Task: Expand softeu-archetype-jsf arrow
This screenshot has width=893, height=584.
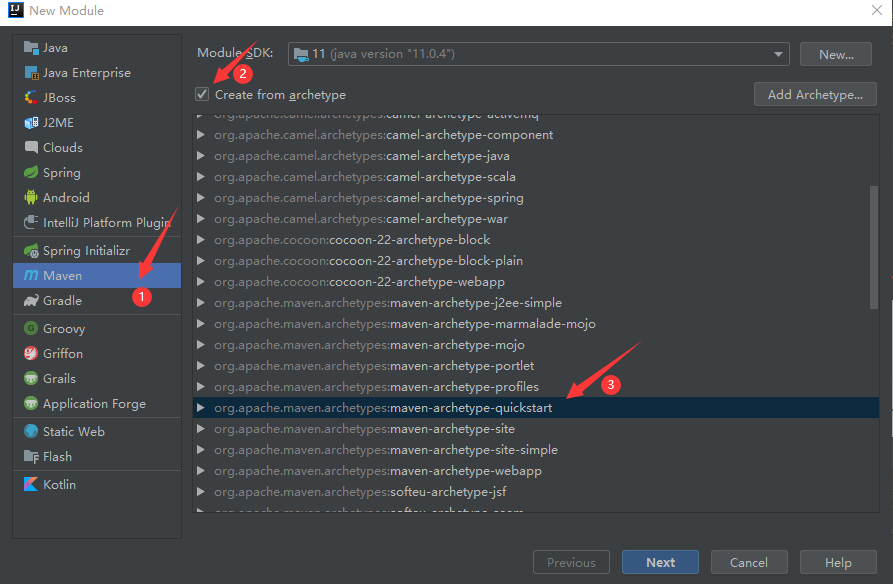Action: click(x=200, y=492)
